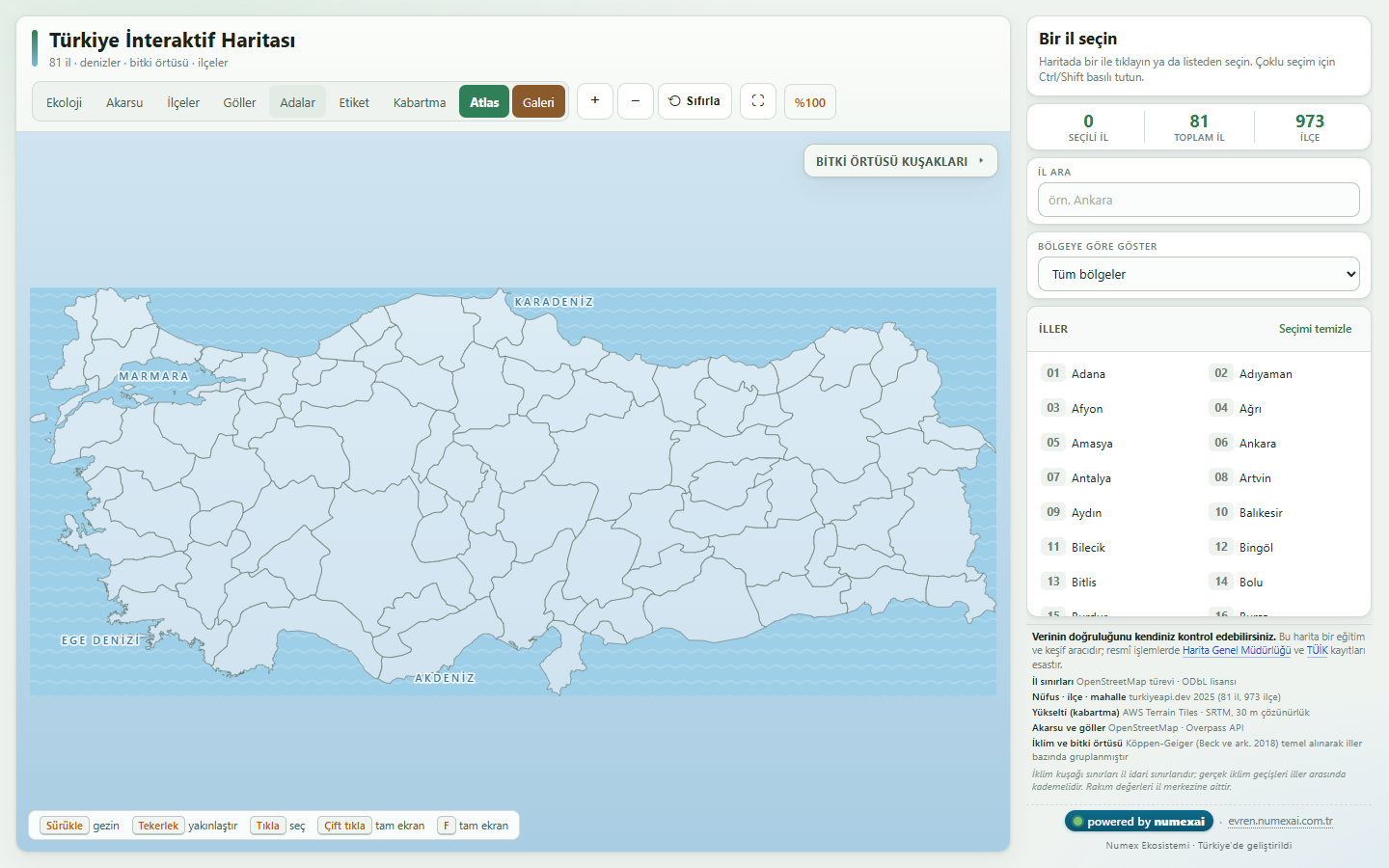
Task: Click the AKDENİZ sea label on map
Action: (x=445, y=678)
